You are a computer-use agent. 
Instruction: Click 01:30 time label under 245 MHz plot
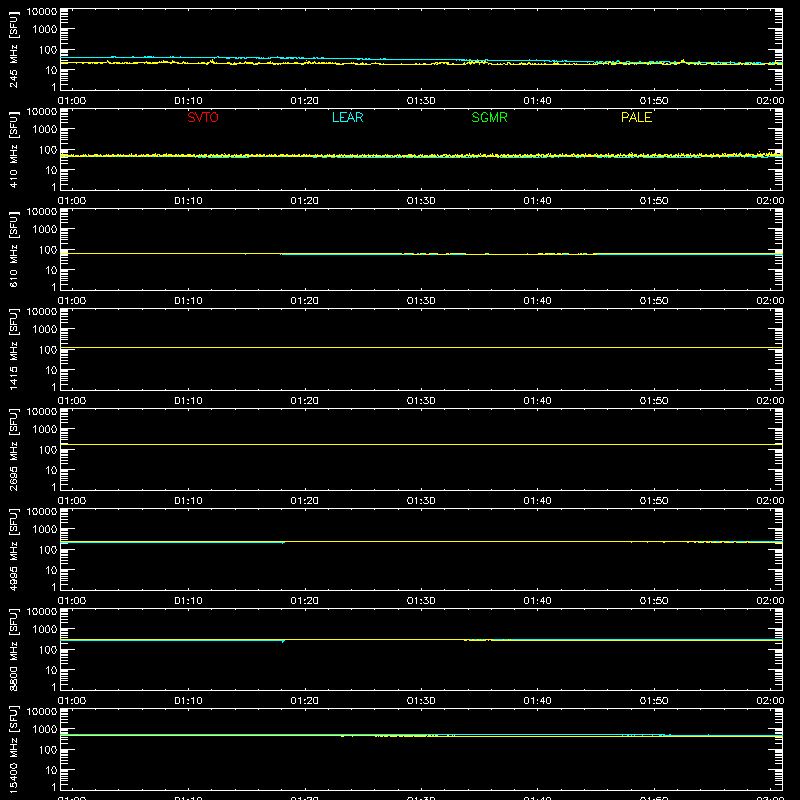click(421, 101)
